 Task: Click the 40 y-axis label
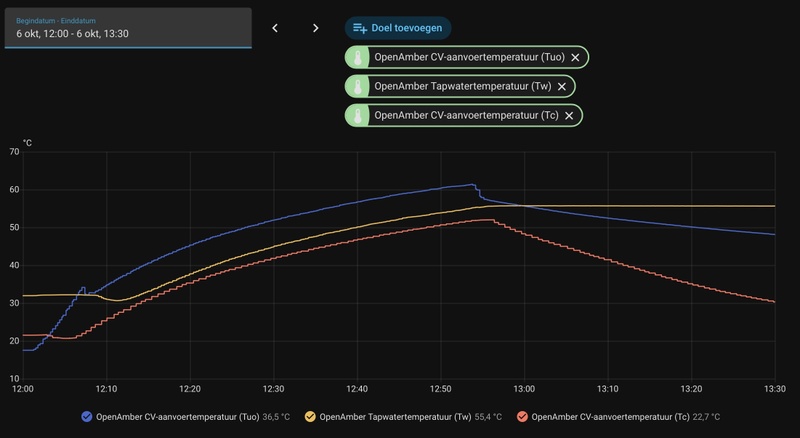(14, 265)
